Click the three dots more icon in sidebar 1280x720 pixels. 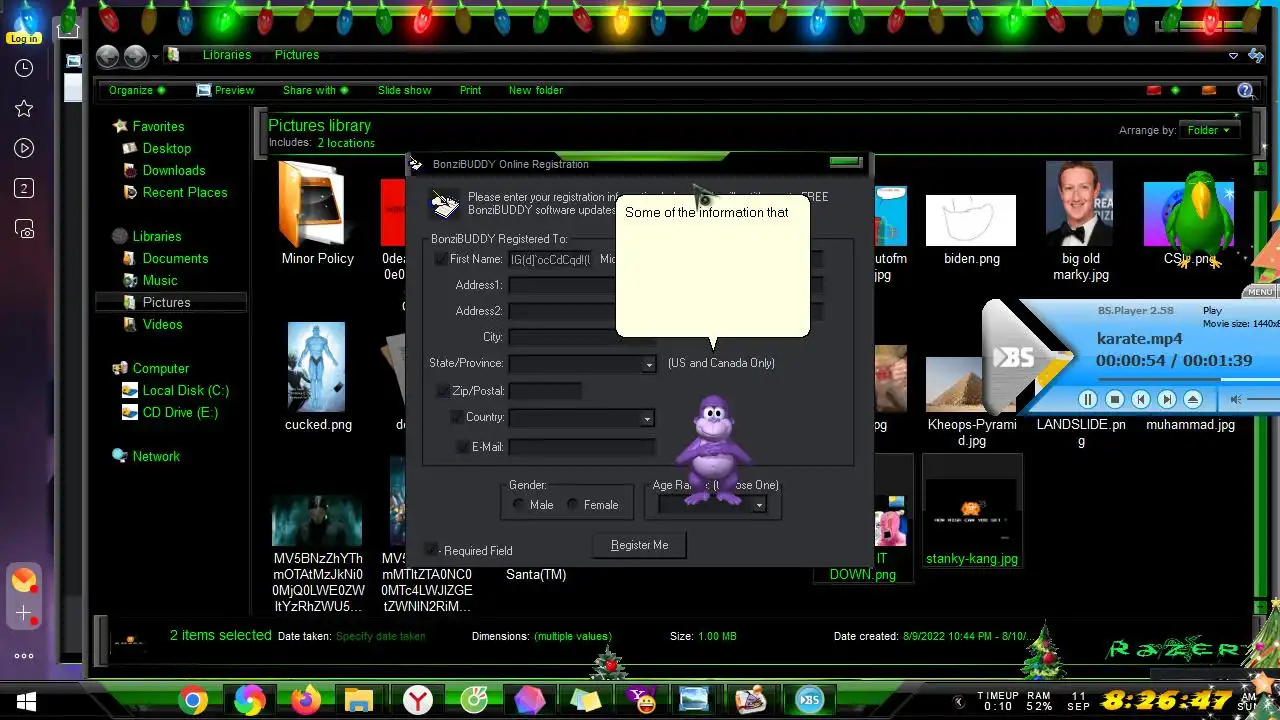(x=24, y=656)
